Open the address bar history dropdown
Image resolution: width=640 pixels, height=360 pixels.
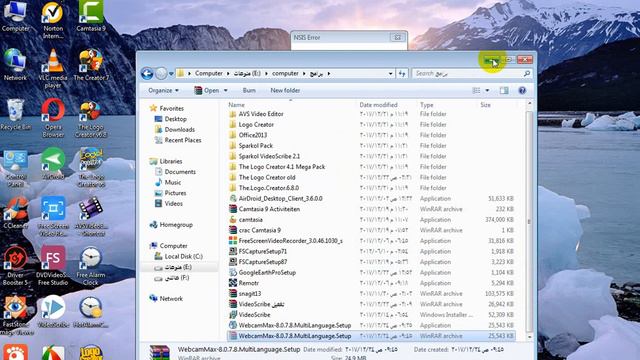point(390,73)
